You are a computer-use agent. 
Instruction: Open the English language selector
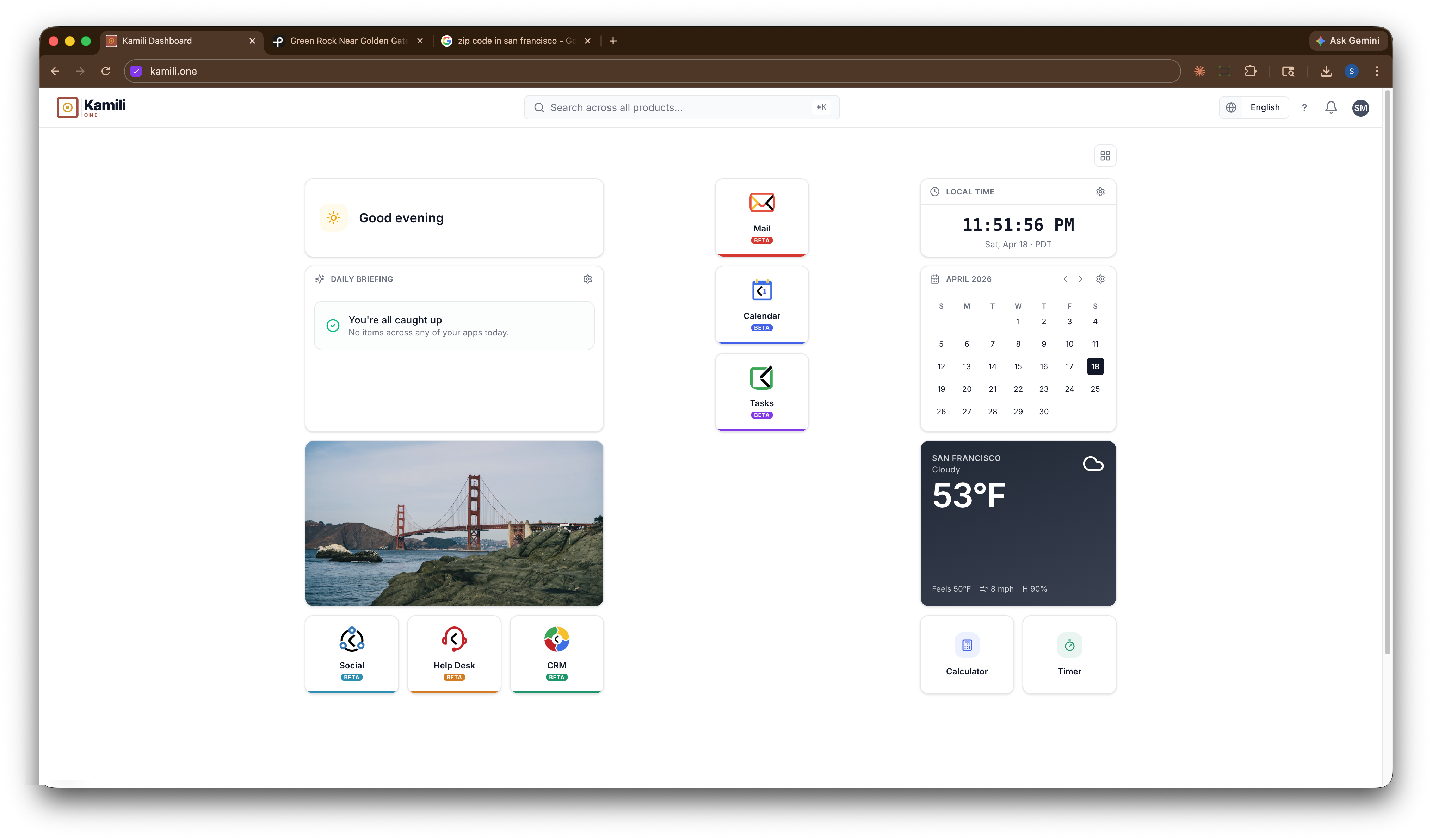pyautogui.click(x=1254, y=107)
